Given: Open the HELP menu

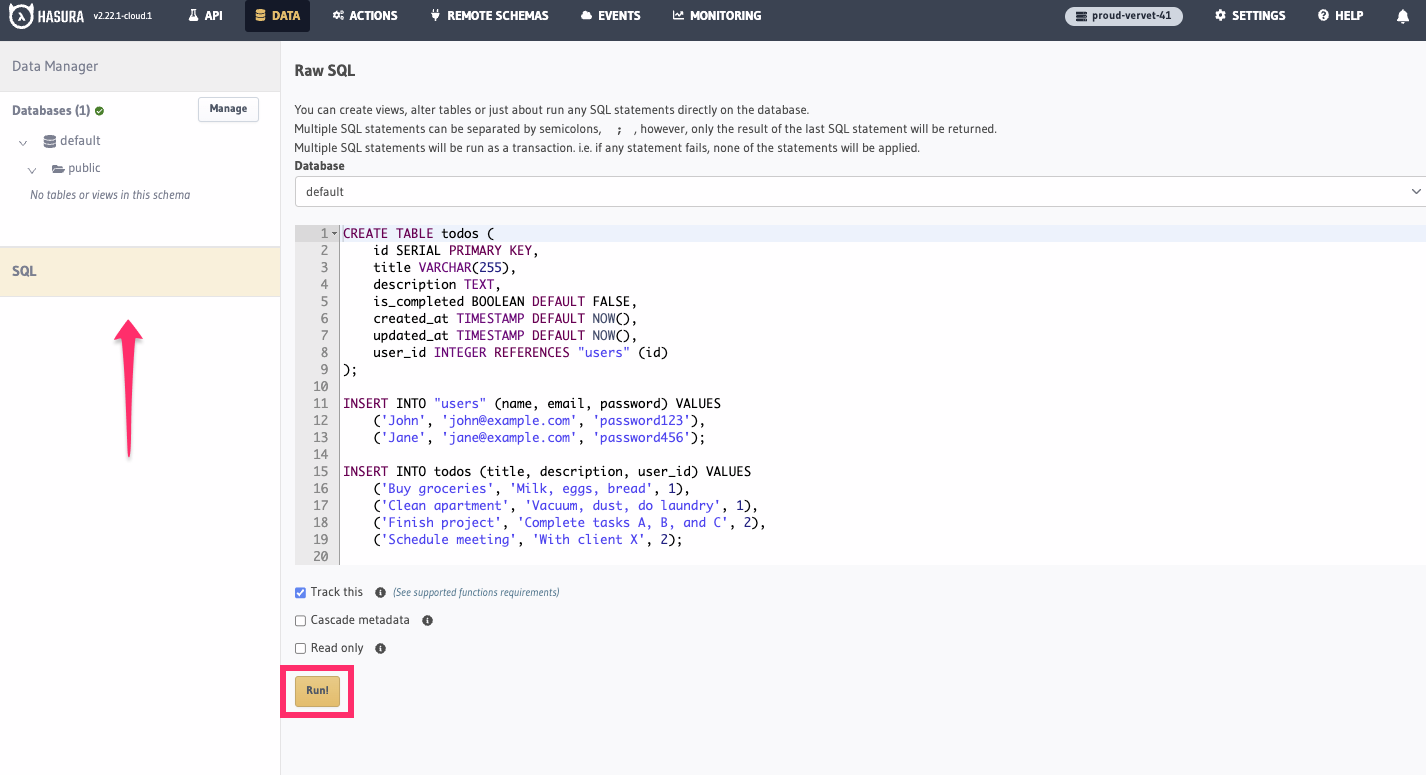Looking at the screenshot, I should pos(1339,15).
